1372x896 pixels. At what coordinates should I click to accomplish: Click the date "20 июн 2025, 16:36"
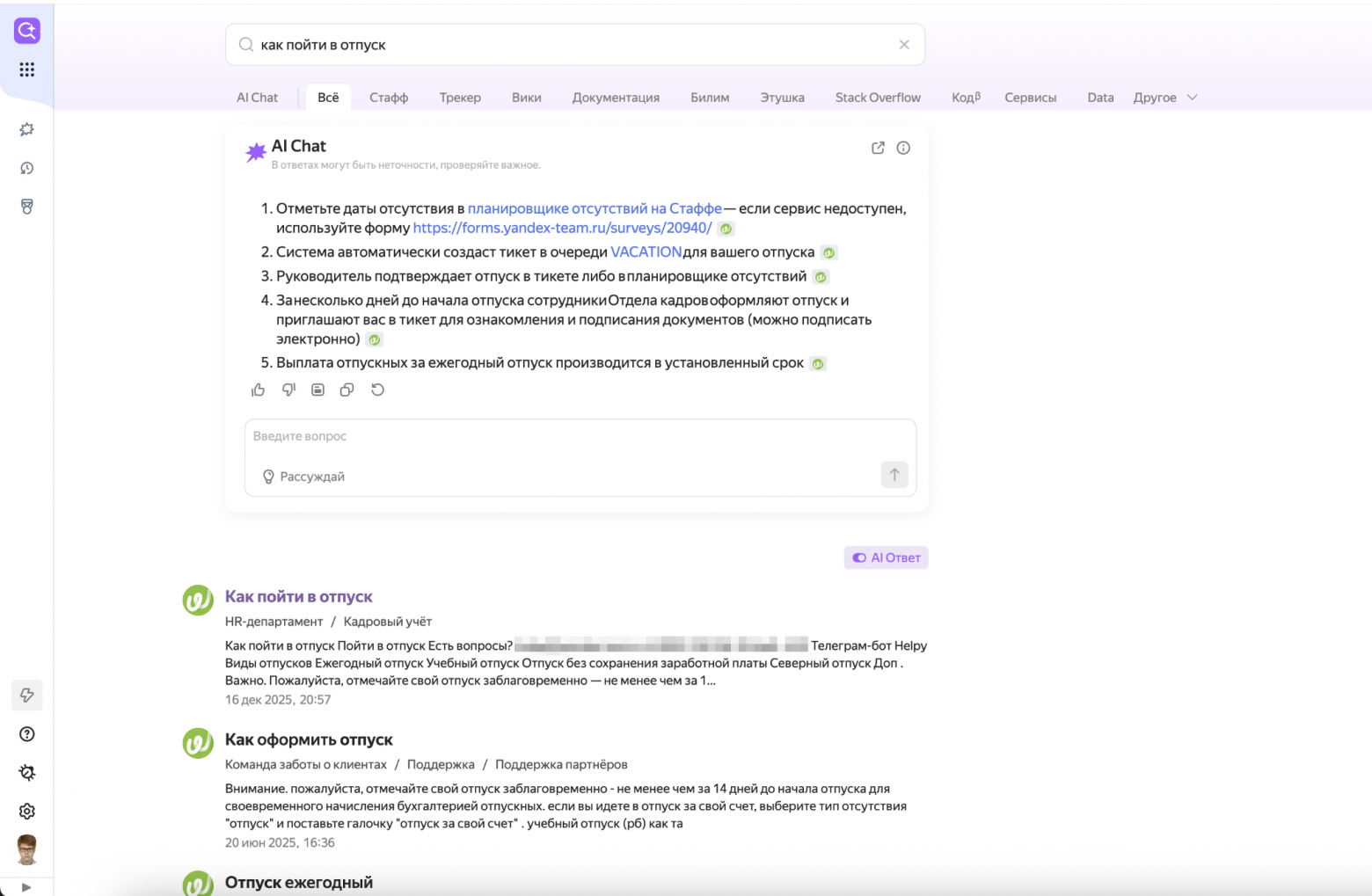(x=280, y=842)
